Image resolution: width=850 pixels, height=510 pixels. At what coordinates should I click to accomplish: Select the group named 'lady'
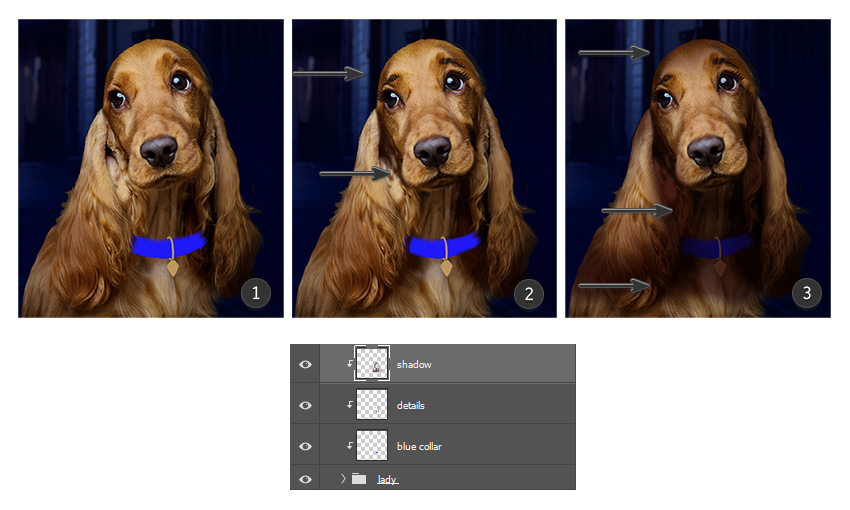click(x=388, y=479)
